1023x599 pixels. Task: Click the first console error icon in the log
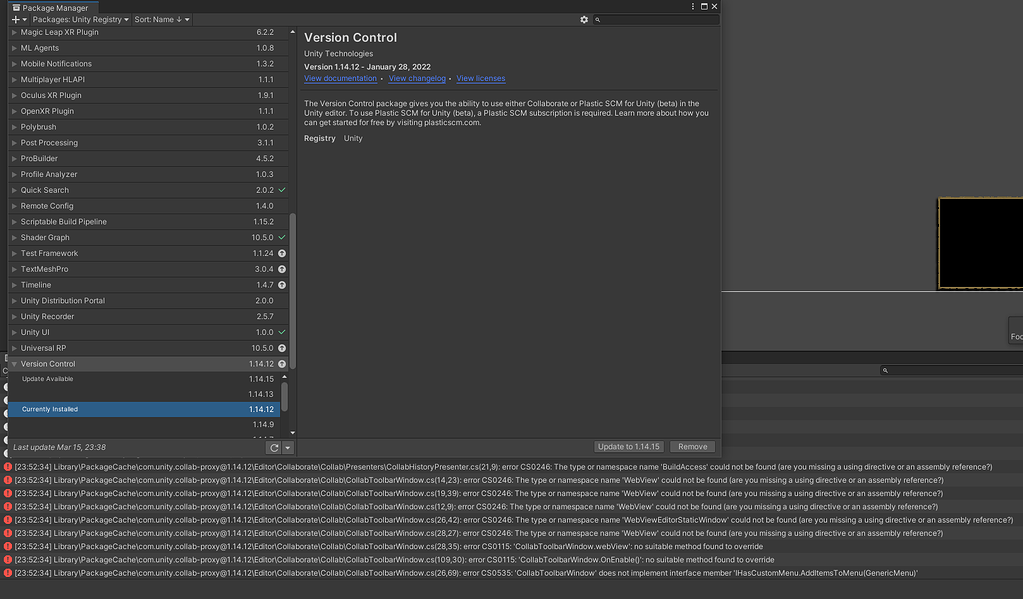tap(8, 466)
